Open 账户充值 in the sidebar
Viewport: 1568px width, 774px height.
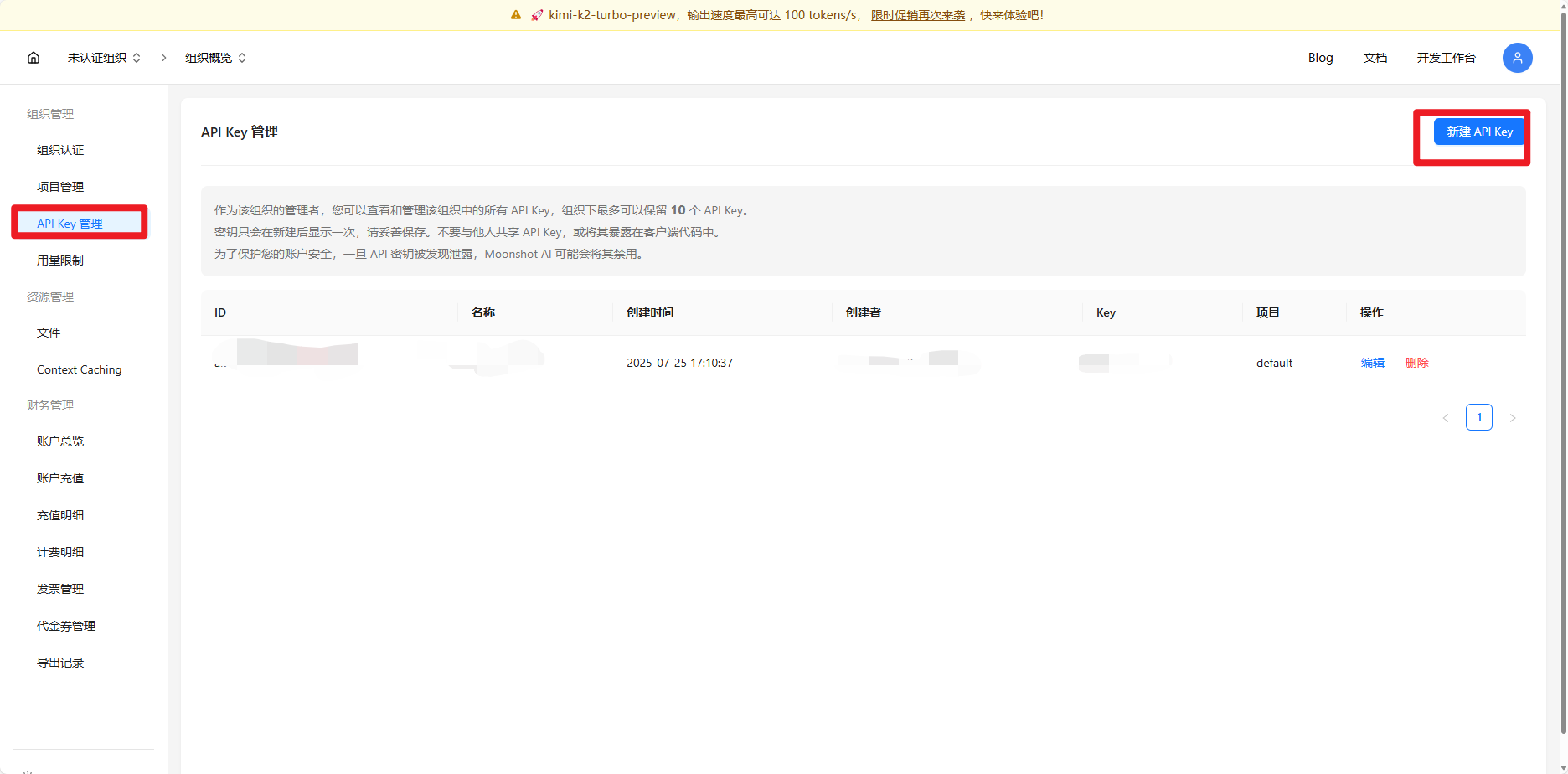pos(60,478)
